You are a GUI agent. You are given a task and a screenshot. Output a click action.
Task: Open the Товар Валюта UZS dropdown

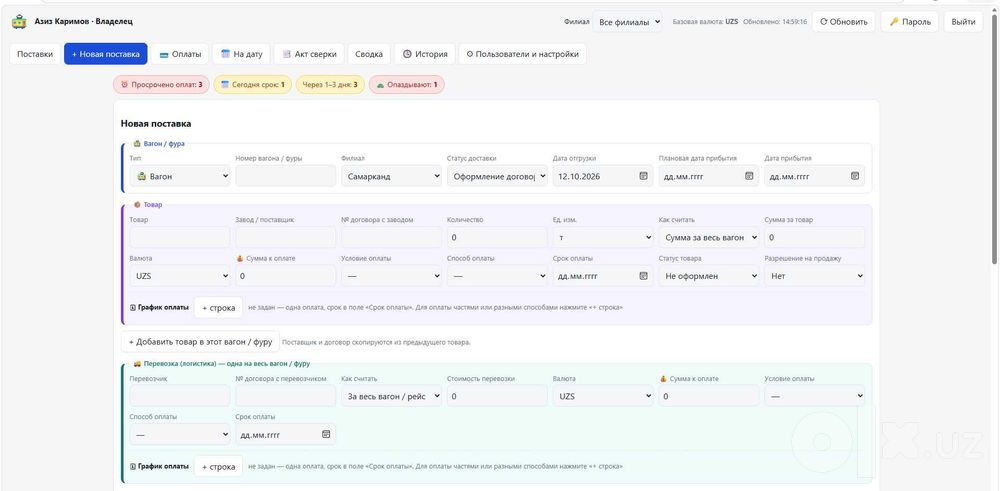(180, 276)
